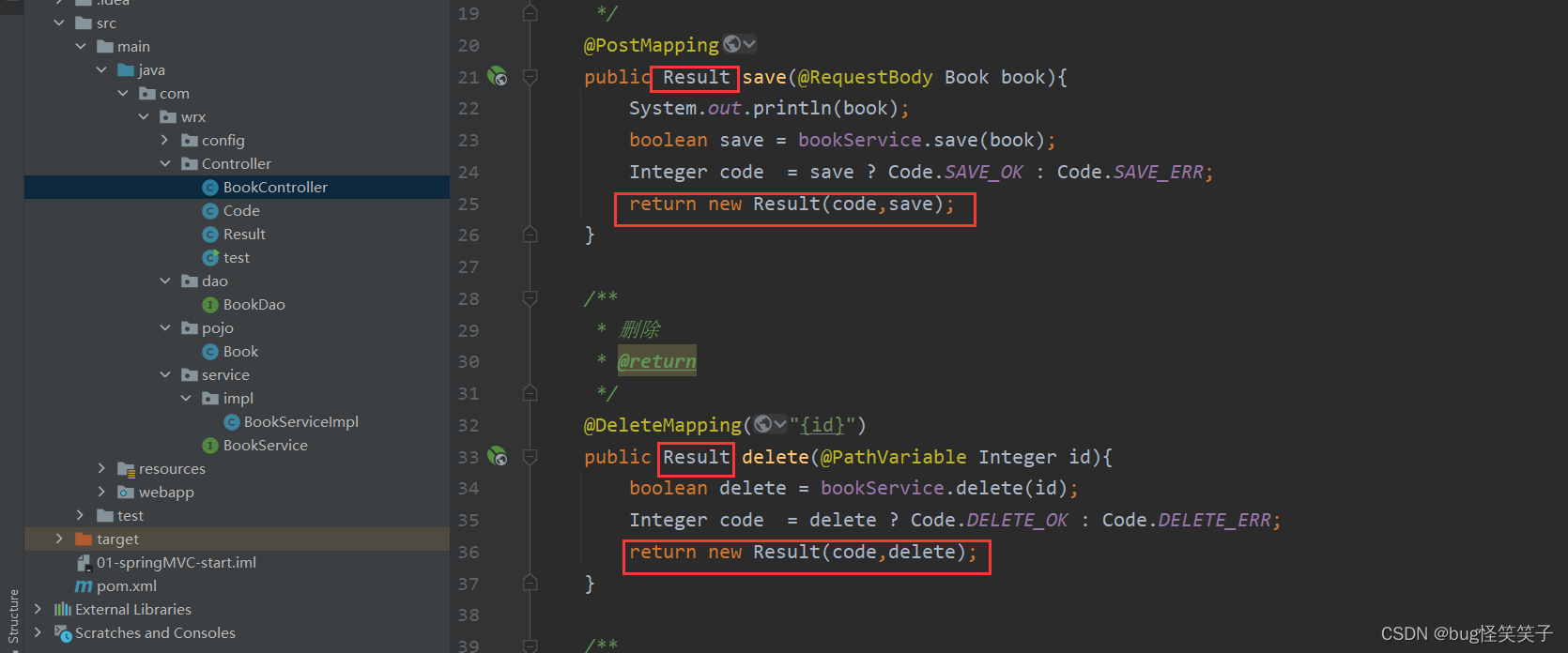Select BookController class icon
The width and height of the screenshot is (1568, 653).
pyautogui.click(x=210, y=188)
